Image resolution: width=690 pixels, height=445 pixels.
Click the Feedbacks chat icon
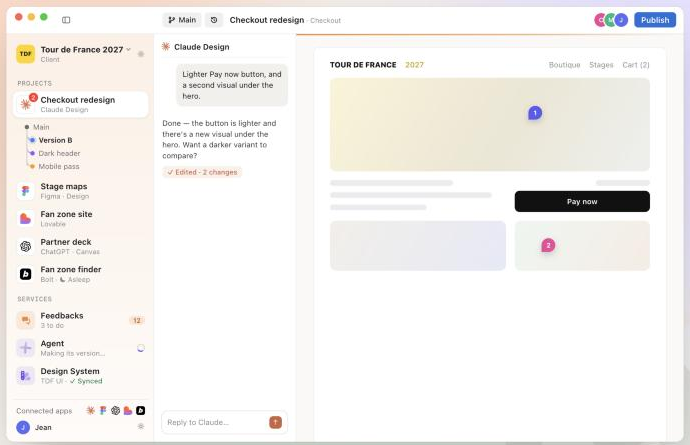tap(26, 320)
